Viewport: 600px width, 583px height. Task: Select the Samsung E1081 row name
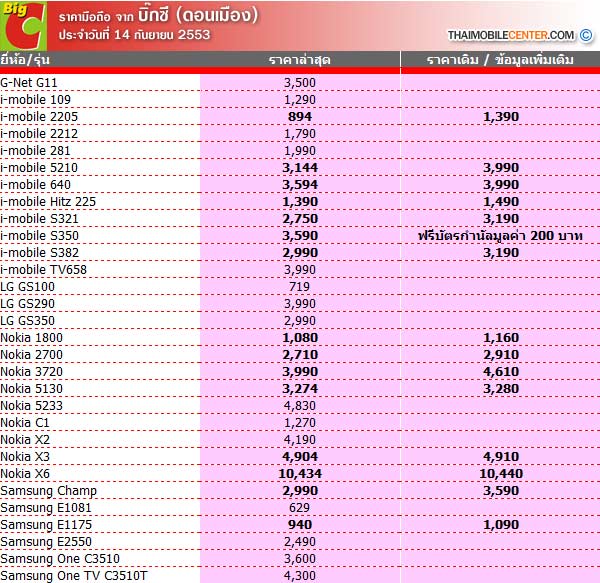click(46, 508)
